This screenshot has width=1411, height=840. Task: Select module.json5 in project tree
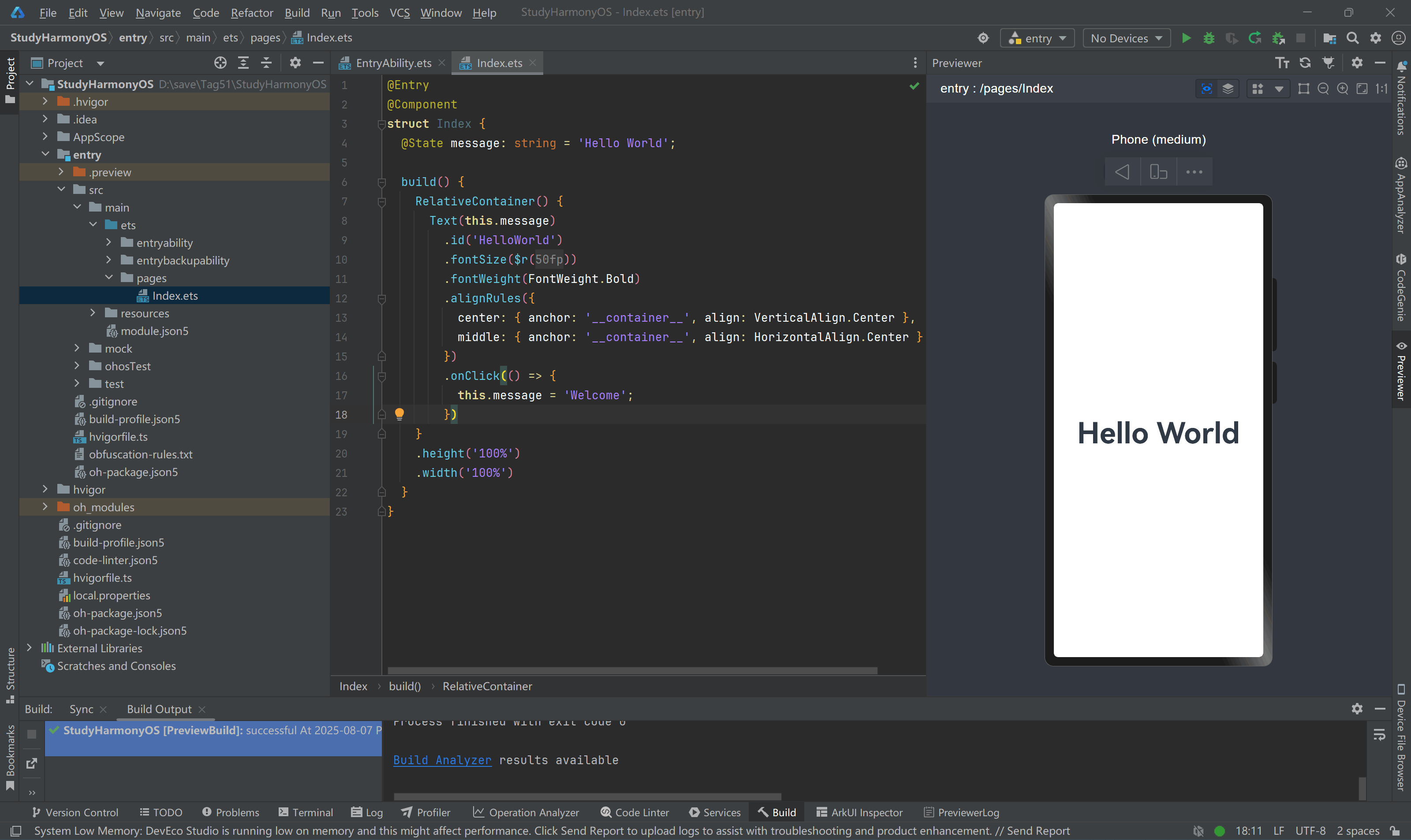point(154,331)
